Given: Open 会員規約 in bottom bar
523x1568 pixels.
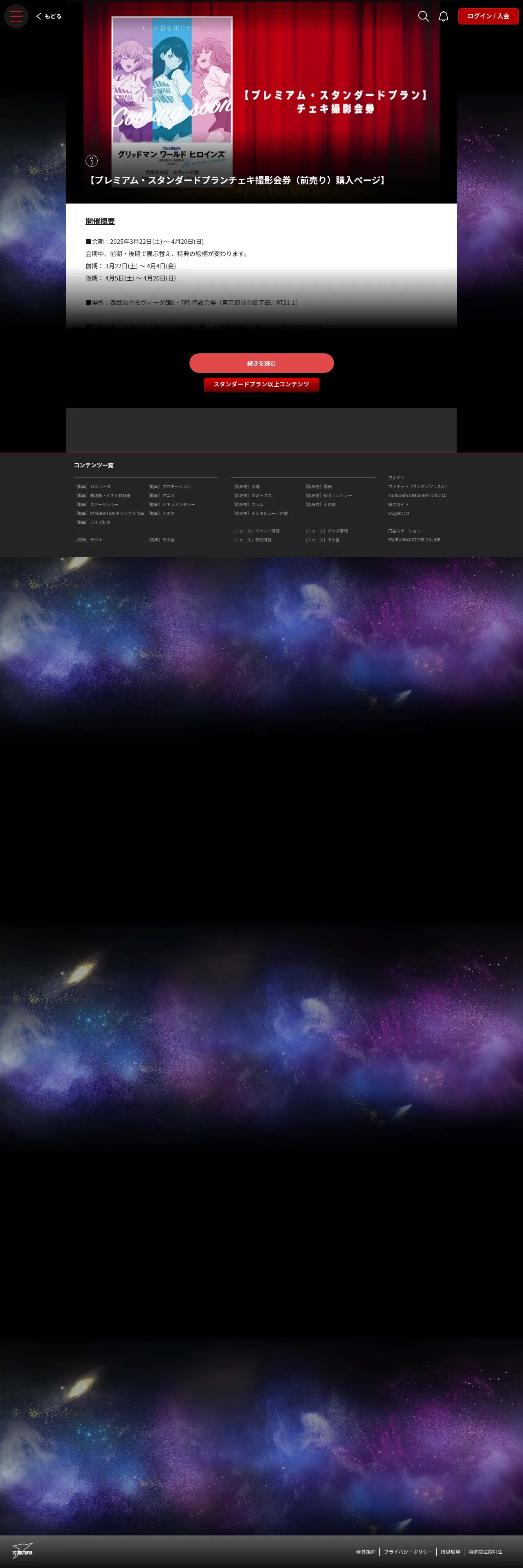Looking at the screenshot, I should [366, 1552].
